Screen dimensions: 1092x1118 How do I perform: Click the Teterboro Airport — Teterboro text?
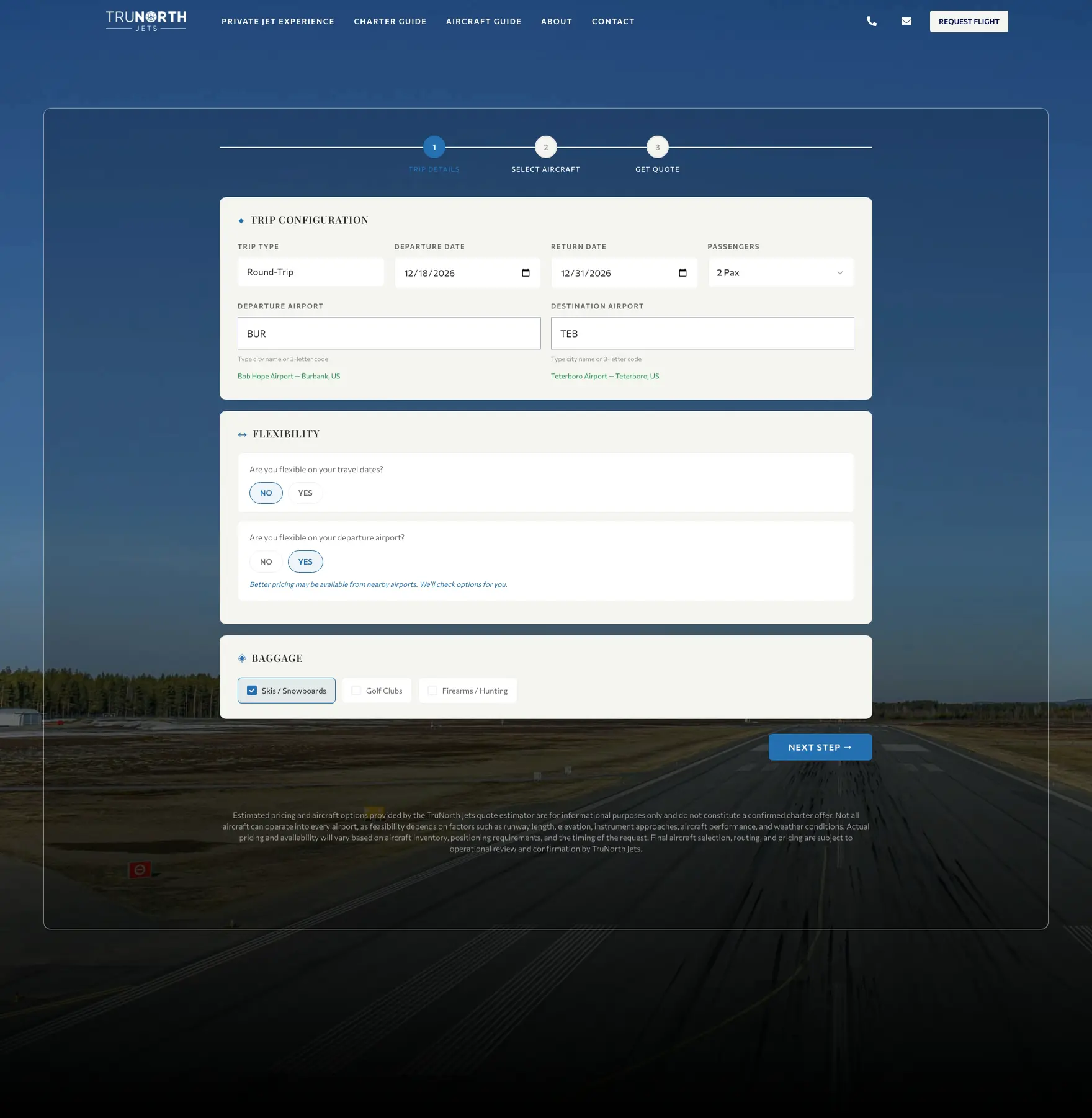coord(605,376)
